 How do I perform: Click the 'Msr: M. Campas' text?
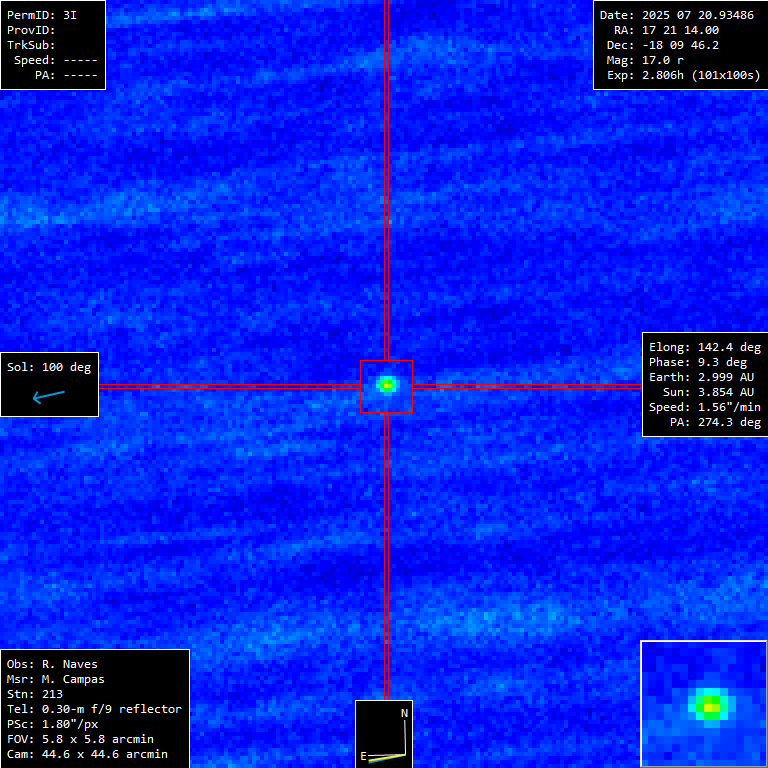[x=55, y=679]
